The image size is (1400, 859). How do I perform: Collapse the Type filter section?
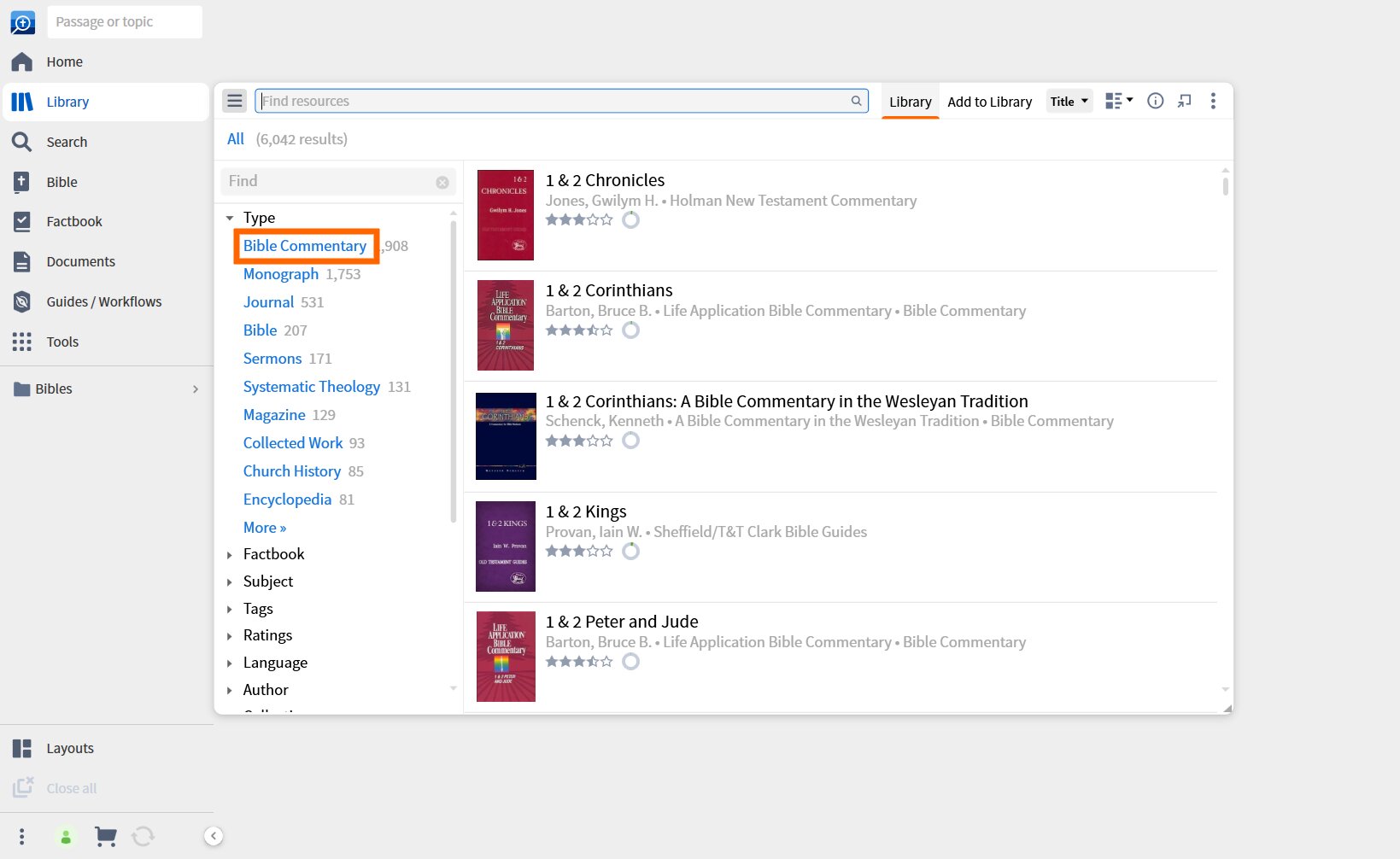pos(230,219)
